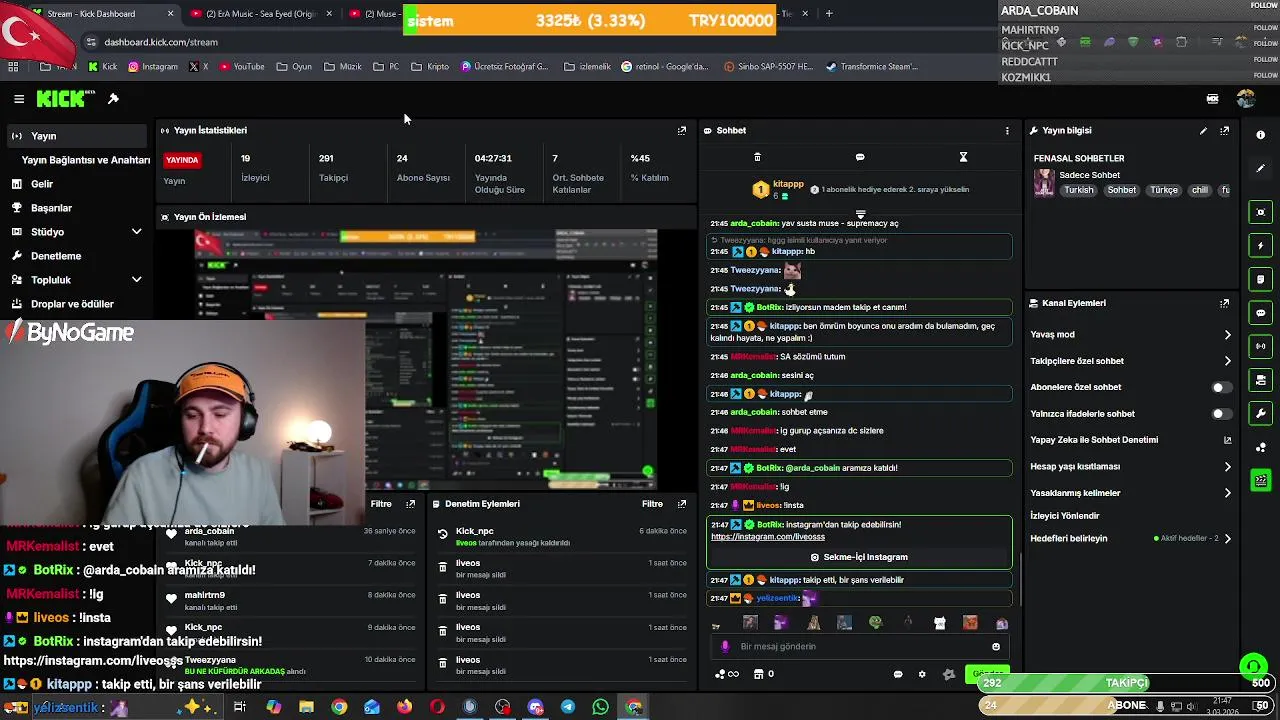This screenshot has height=720, width=1280.
Task: Pop out the Yayın bilgisi panel
Action: [x=1224, y=130]
